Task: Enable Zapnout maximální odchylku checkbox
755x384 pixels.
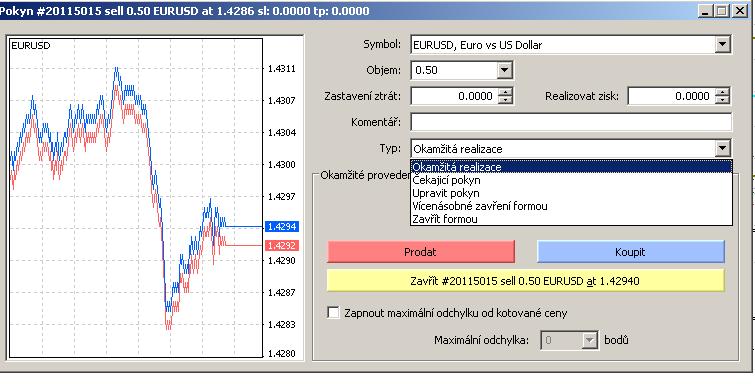Action: [333, 312]
